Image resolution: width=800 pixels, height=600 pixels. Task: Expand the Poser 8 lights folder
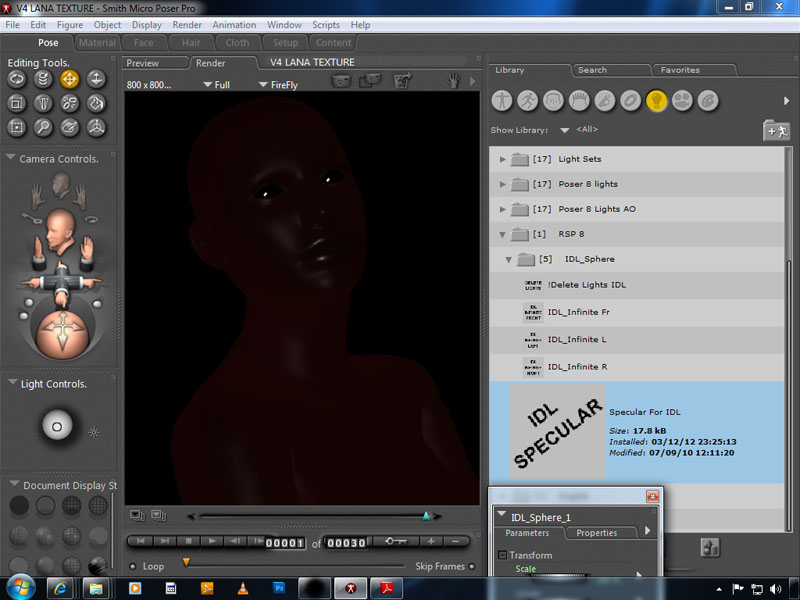click(x=503, y=184)
